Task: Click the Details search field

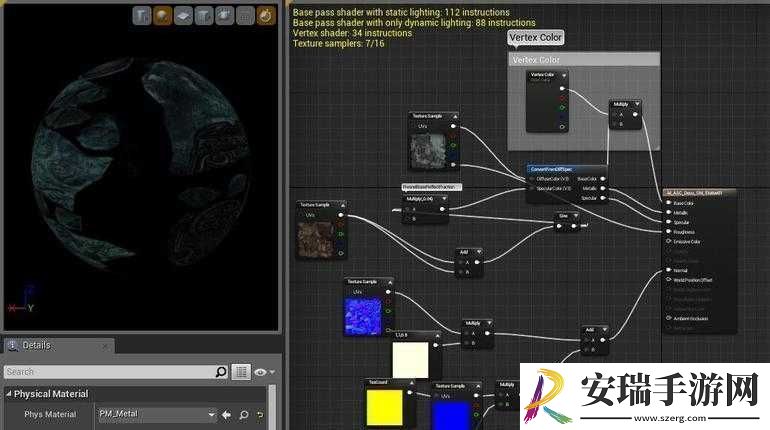Action: click(x=117, y=372)
